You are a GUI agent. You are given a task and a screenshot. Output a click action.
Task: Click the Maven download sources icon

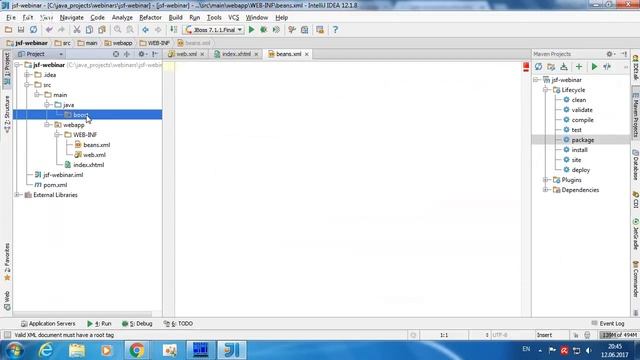[x=564, y=67]
